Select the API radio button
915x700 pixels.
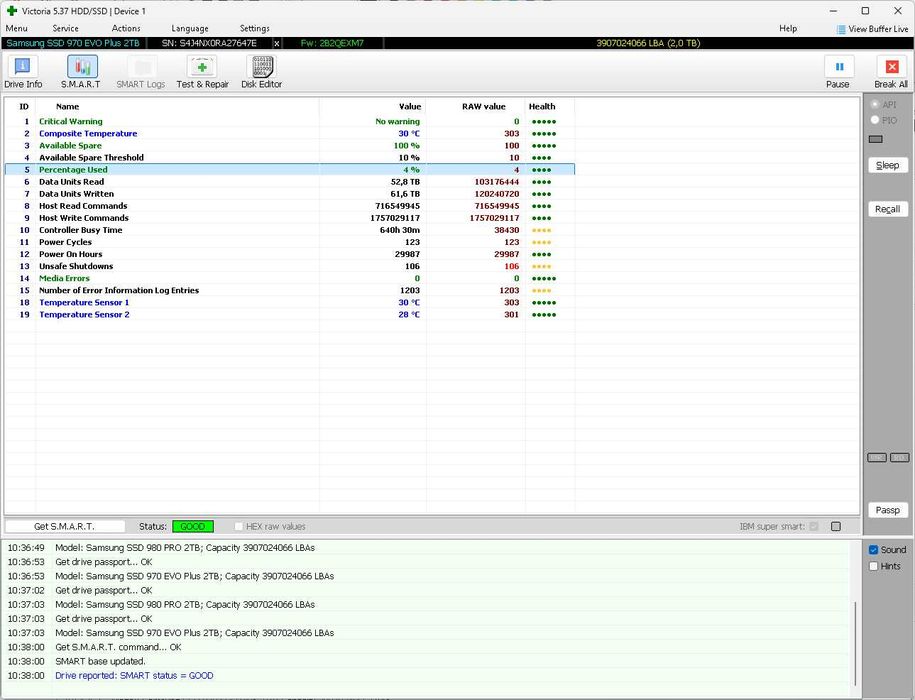[875, 104]
